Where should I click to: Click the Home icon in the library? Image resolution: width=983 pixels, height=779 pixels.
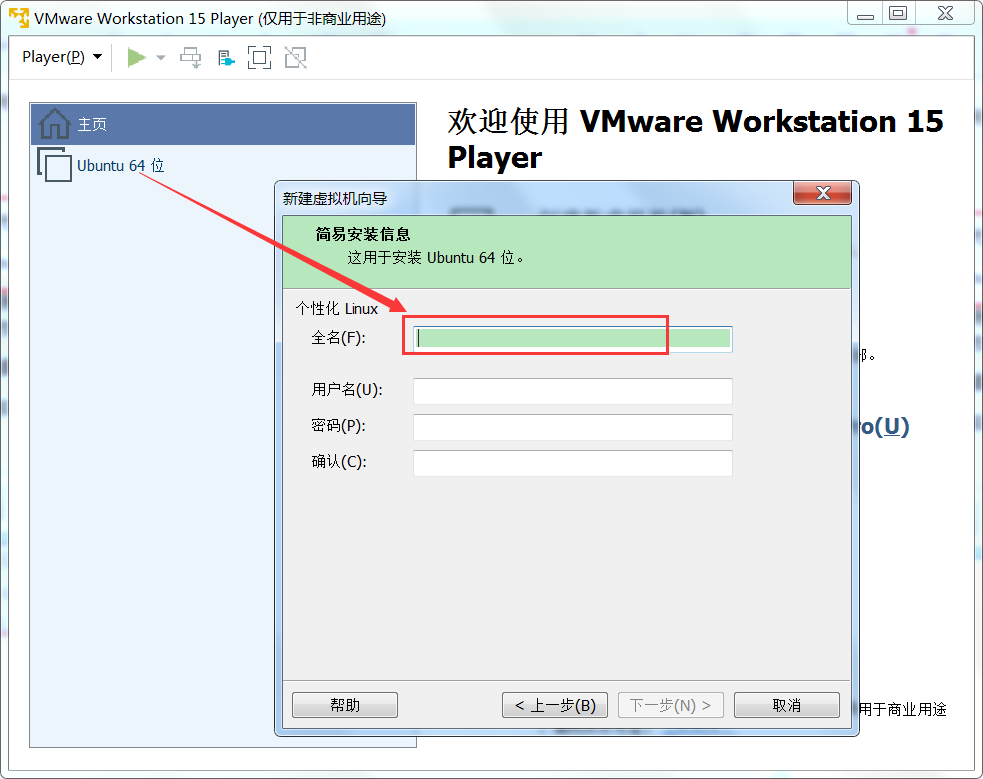point(54,124)
